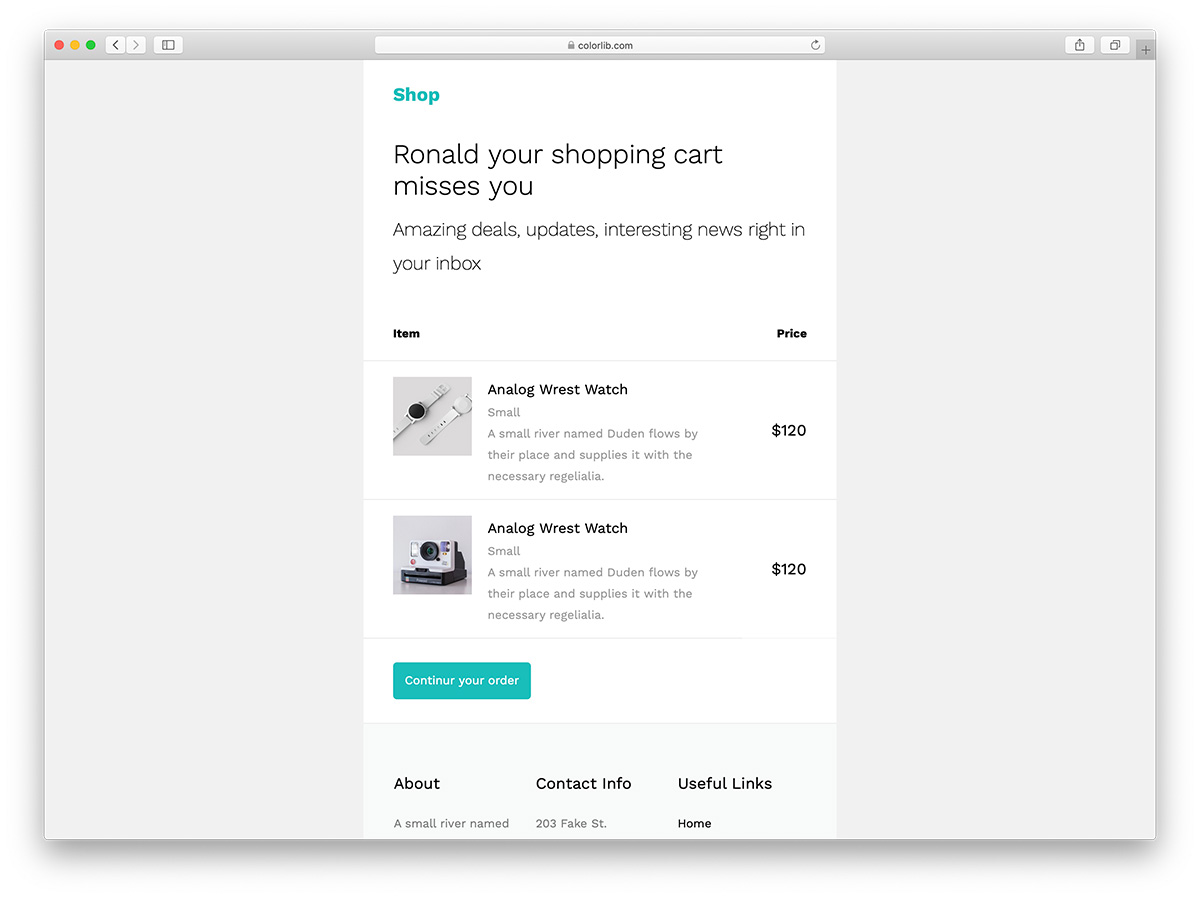
Task: Follow the Home link under Useful Links
Action: (694, 824)
